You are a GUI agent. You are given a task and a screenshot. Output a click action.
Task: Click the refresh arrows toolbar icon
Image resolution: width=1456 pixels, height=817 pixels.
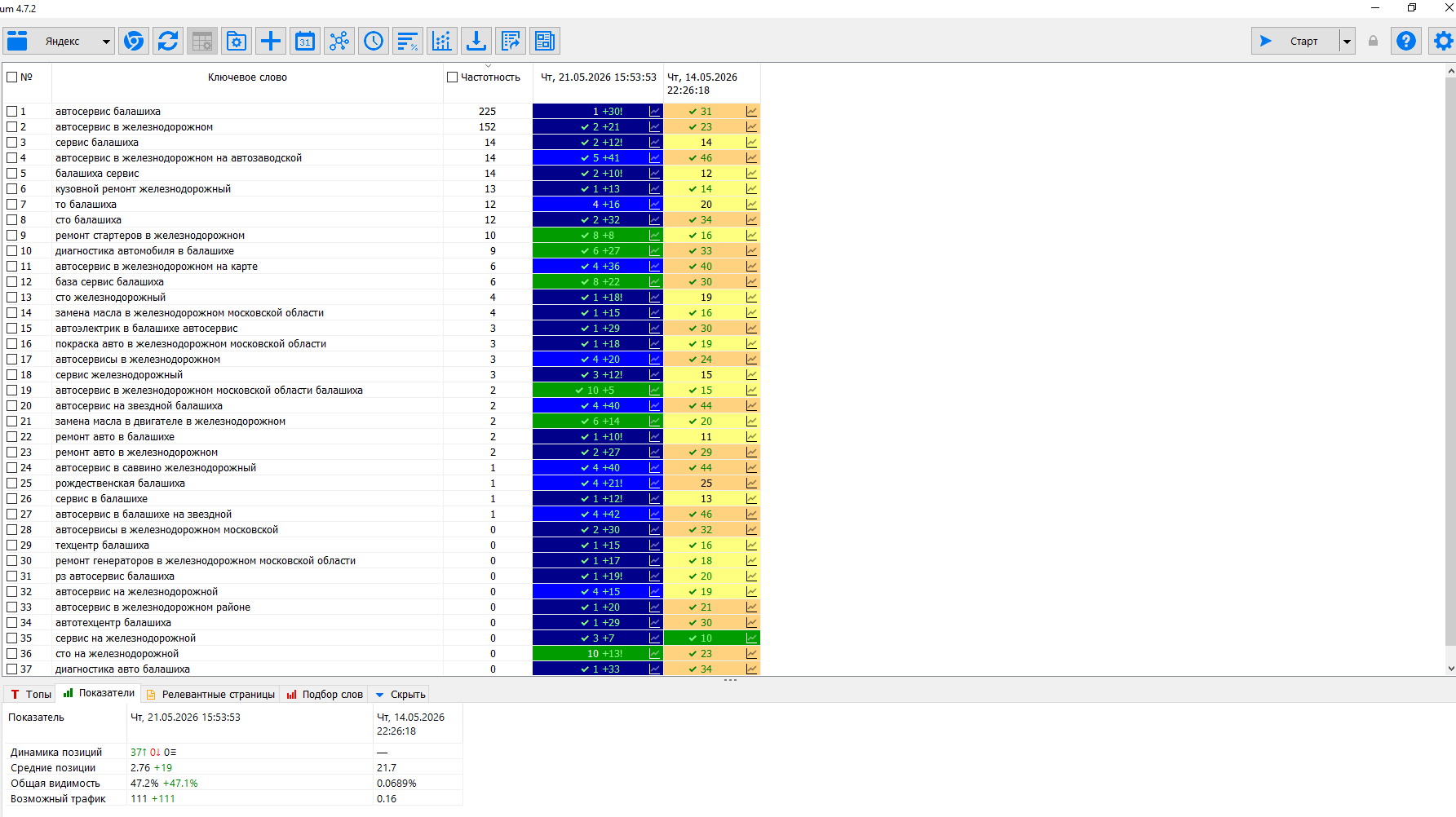[x=168, y=41]
